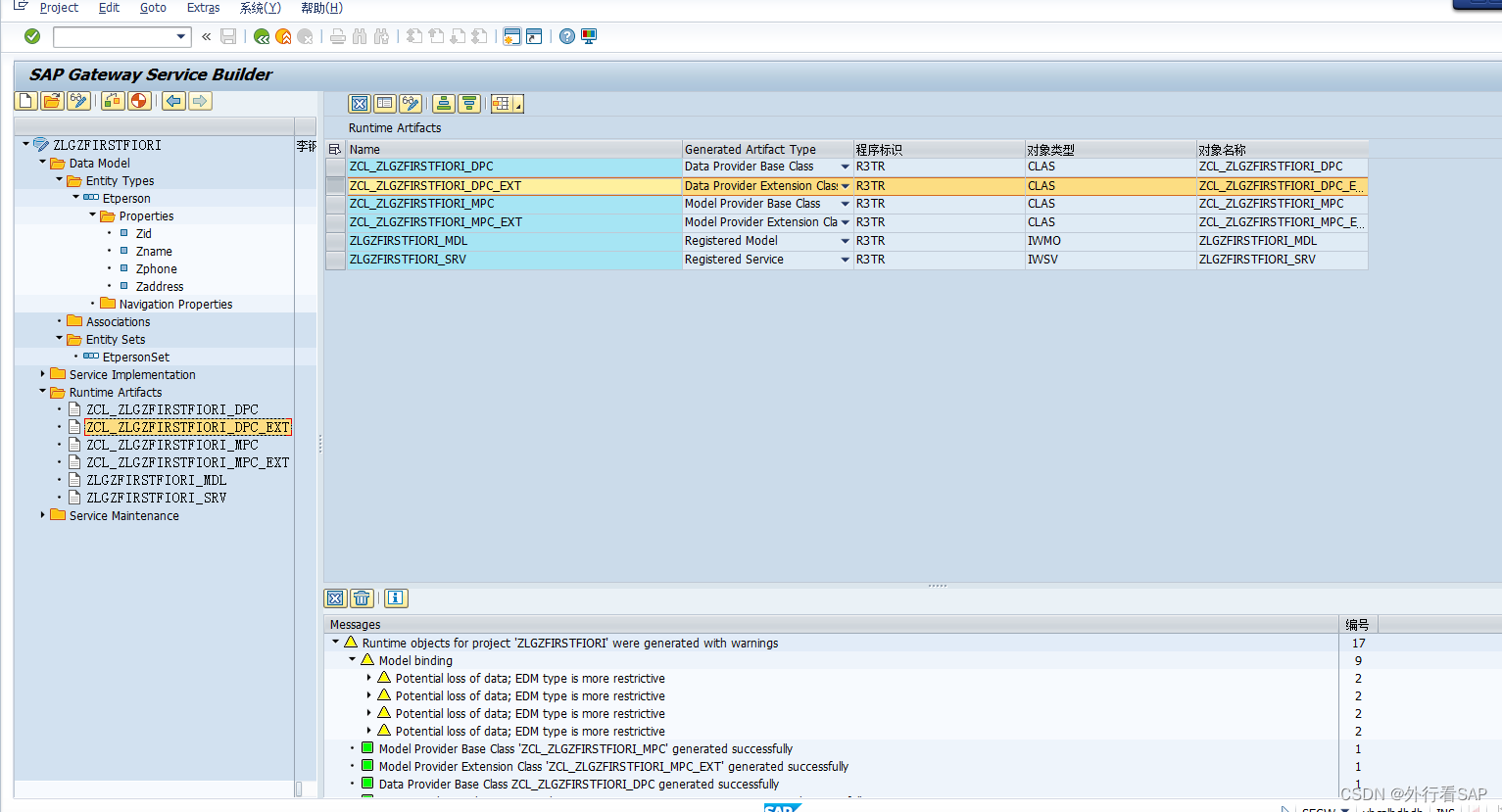Viewport: 1502px width, 812px height.
Task: Toggle row selector for ZCL_ZLGZFIRSTFIORI_MPC_EXT grid row
Action: point(335,222)
